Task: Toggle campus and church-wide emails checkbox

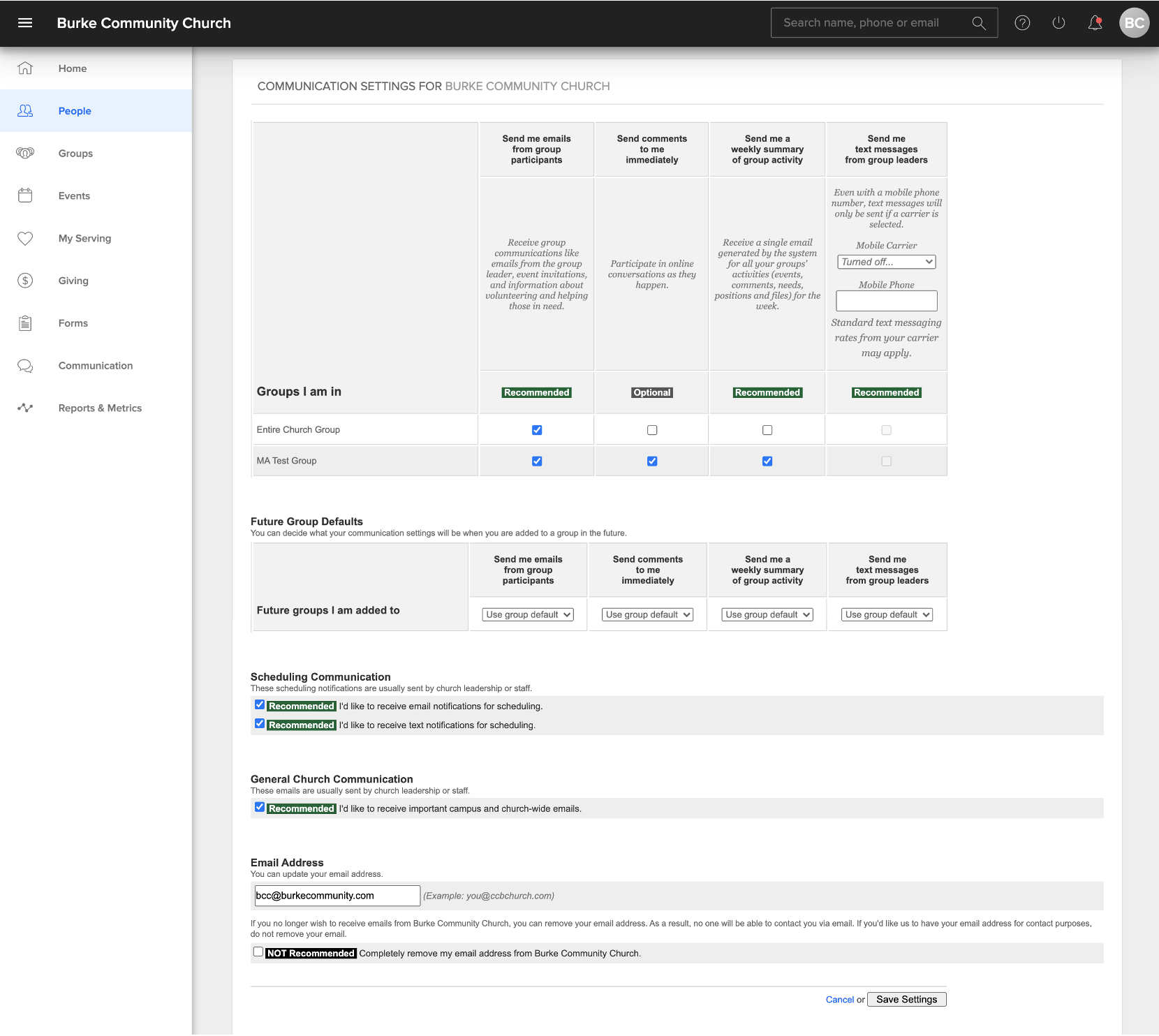Action: click(260, 808)
